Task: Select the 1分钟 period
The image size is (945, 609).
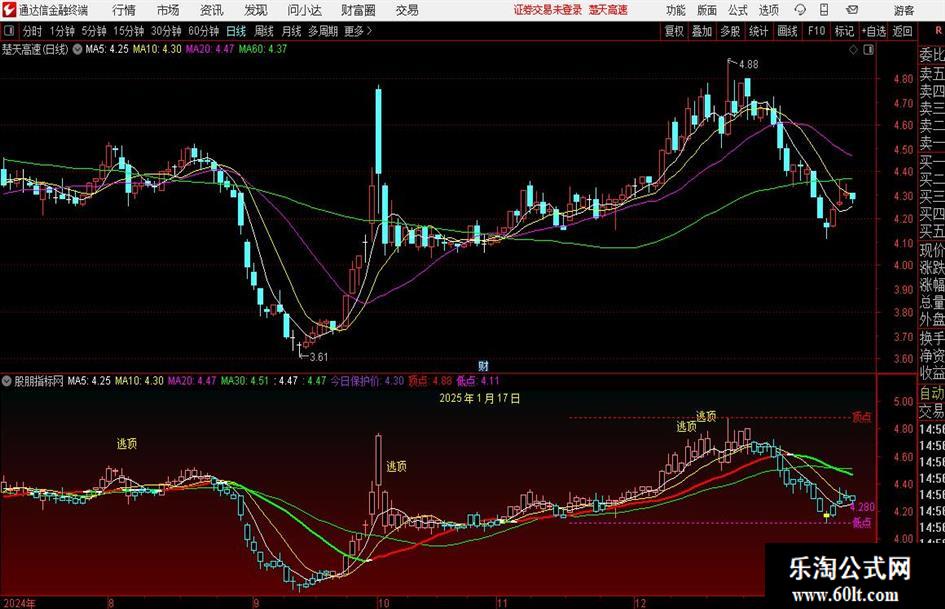Action: (x=62, y=31)
